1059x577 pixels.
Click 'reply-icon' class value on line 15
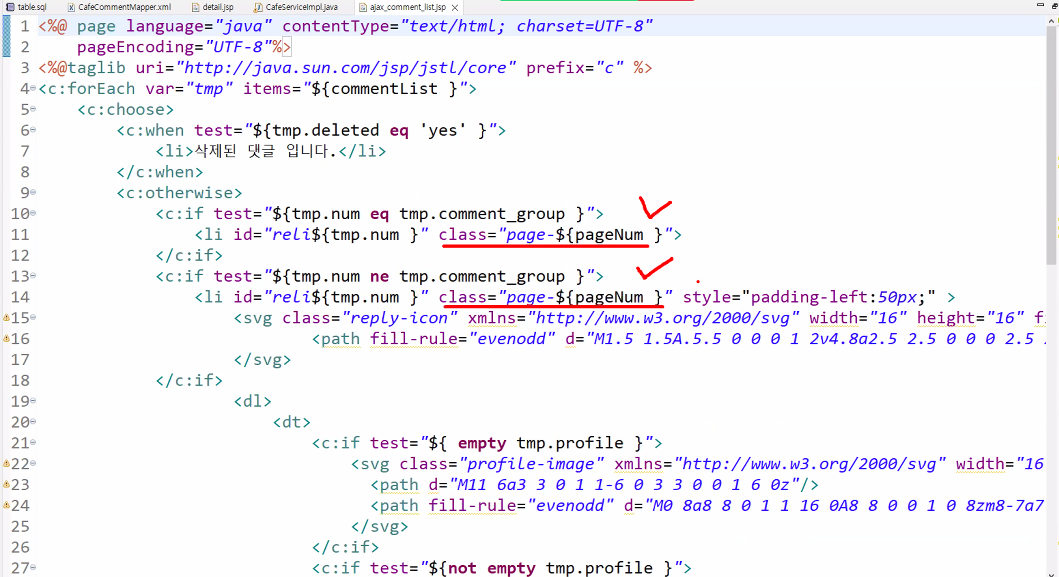(398, 318)
